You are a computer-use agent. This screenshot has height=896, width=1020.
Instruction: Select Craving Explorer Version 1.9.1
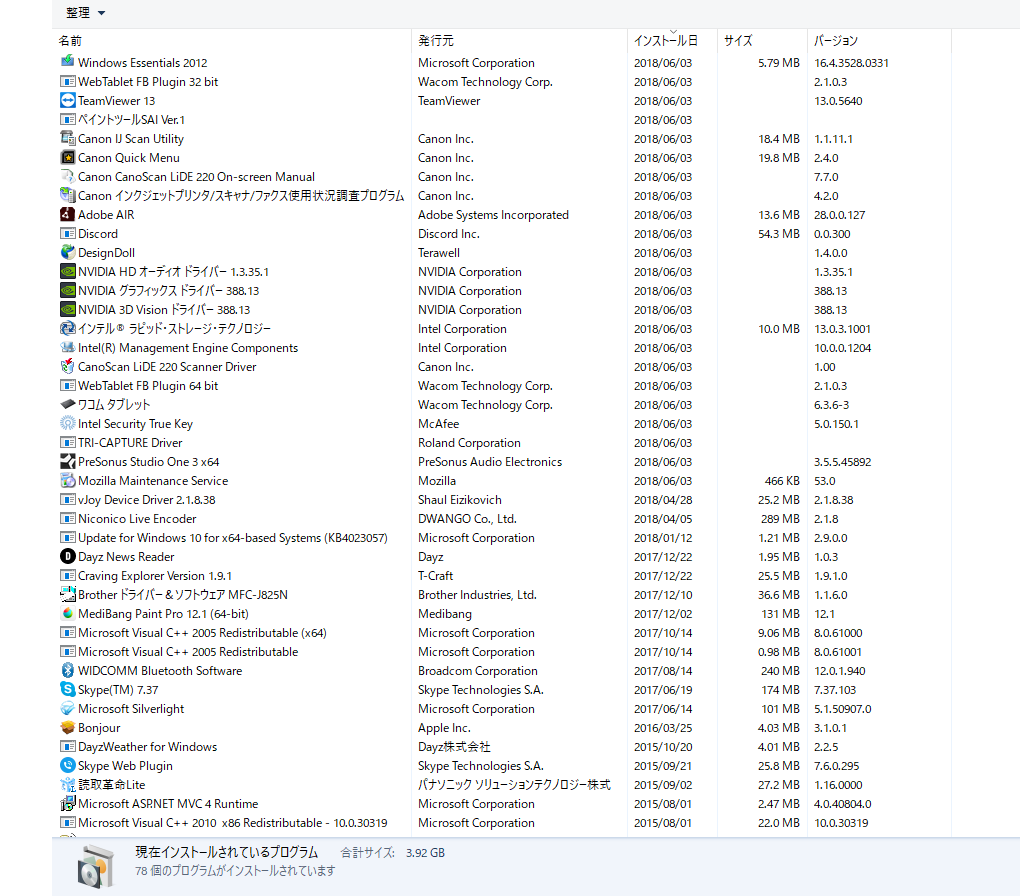tap(155, 575)
